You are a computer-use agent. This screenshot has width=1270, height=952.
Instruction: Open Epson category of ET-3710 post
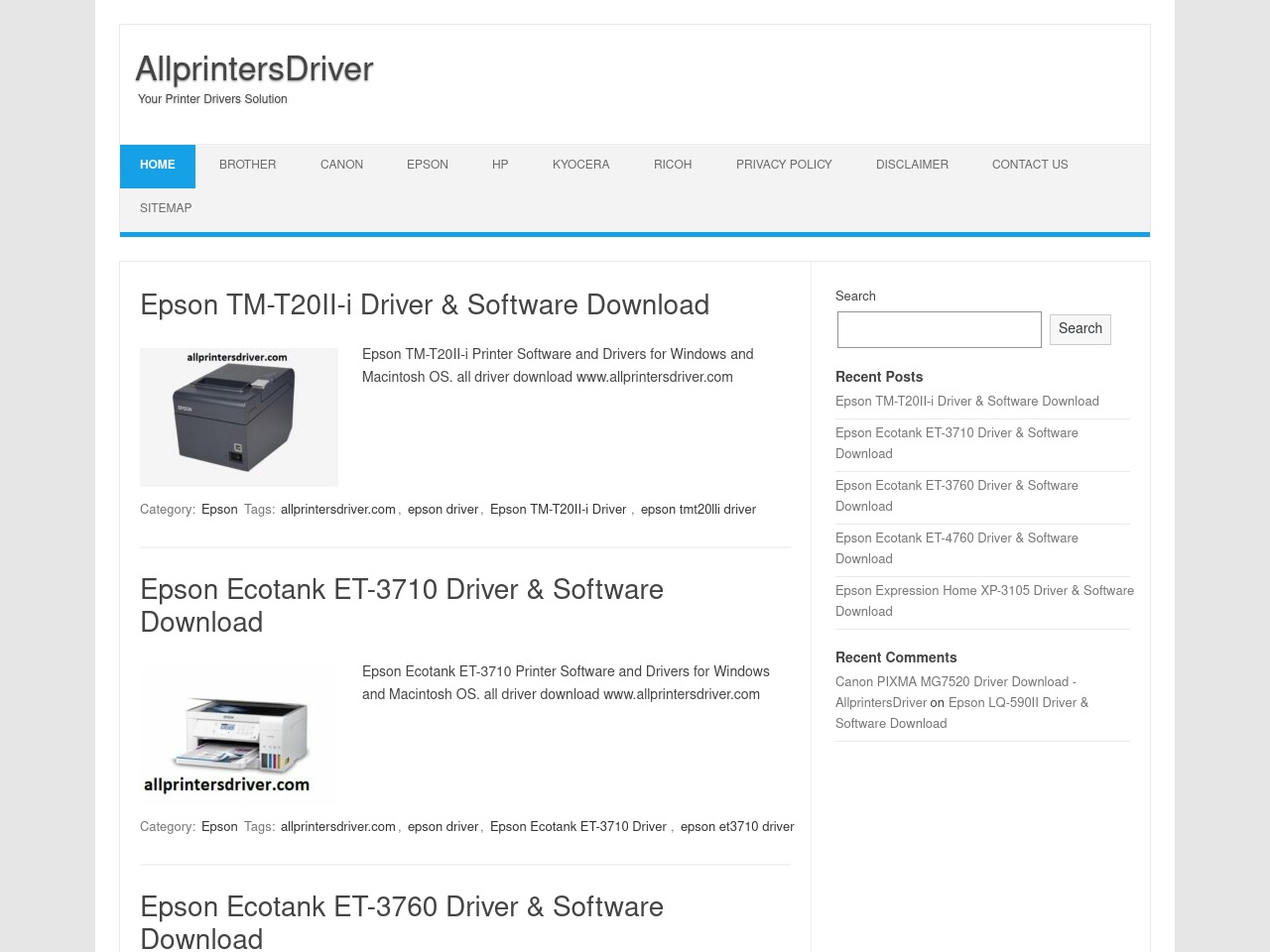click(219, 828)
